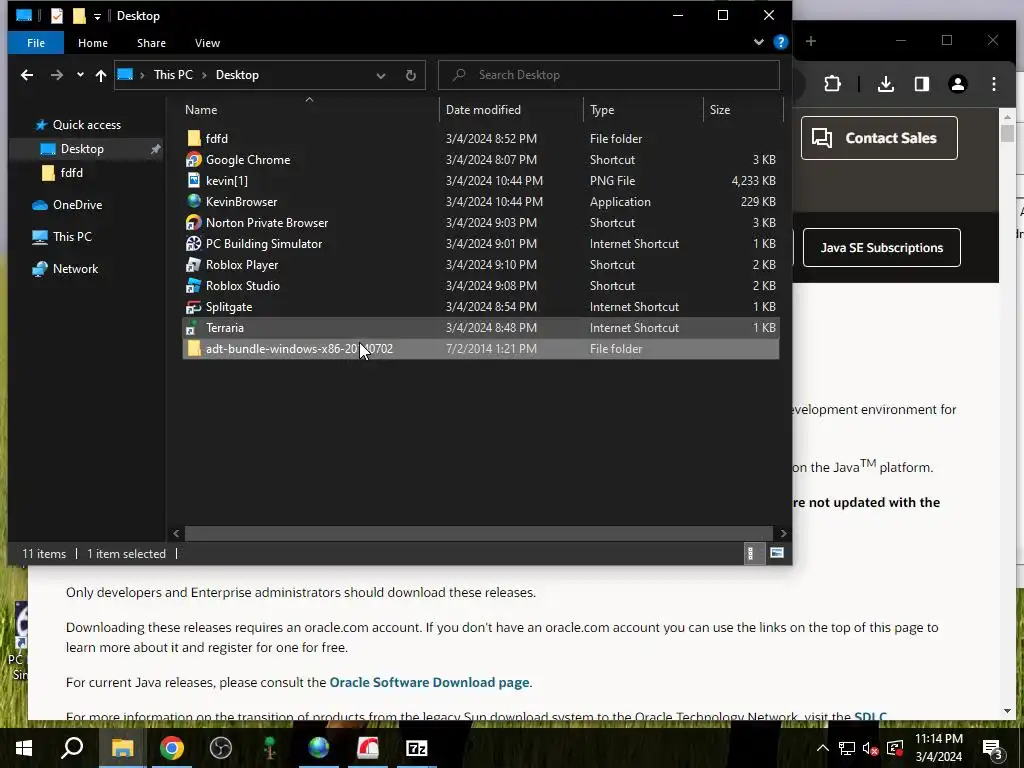Open 7-Zip from taskbar
This screenshot has height=768, width=1024.
pos(417,748)
